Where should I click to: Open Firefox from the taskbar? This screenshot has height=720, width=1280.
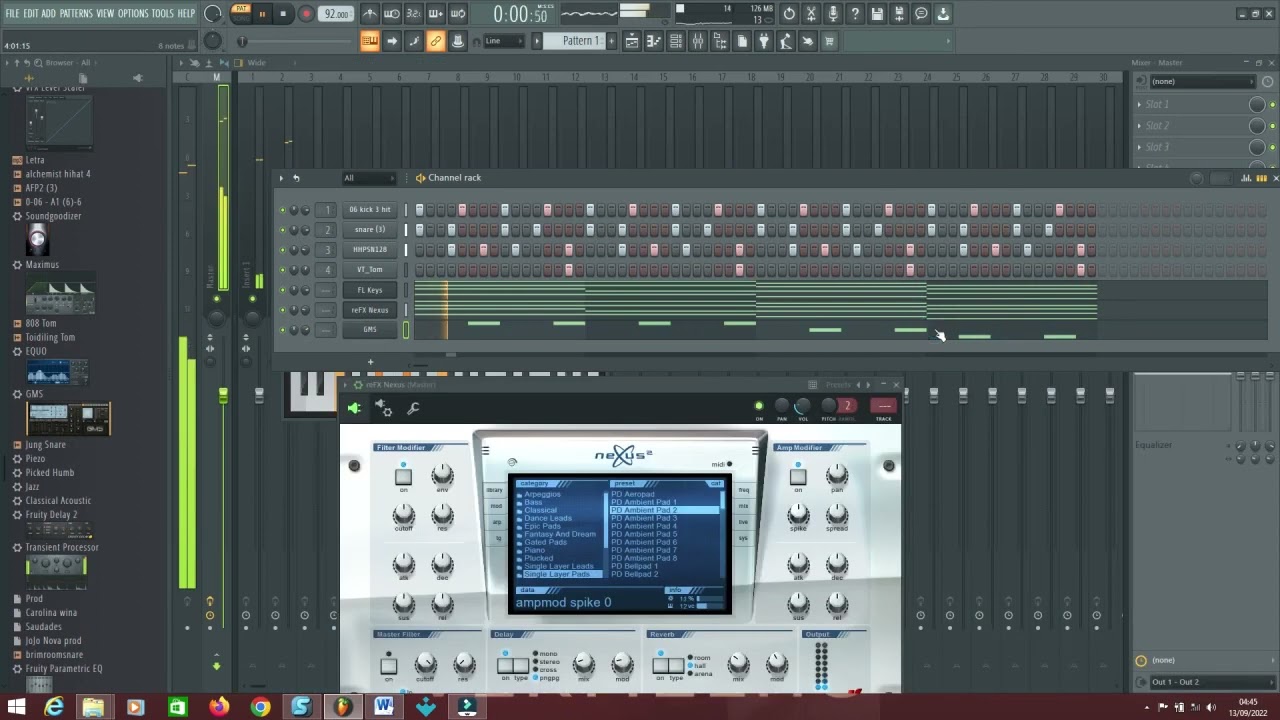coord(219,708)
